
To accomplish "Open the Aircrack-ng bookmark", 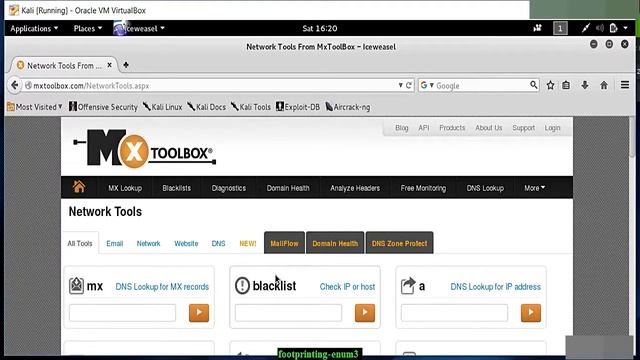I will click(x=348, y=107).
